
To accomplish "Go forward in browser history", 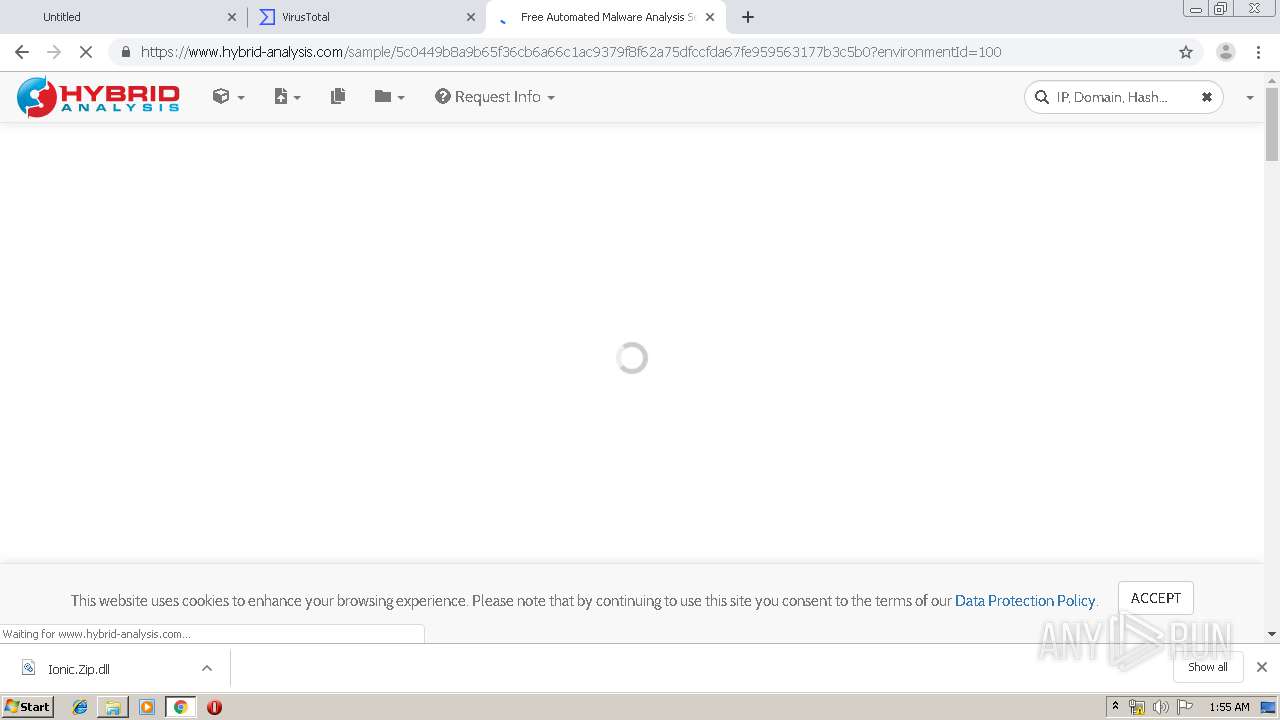I will pyautogui.click(x=54, y=52).
